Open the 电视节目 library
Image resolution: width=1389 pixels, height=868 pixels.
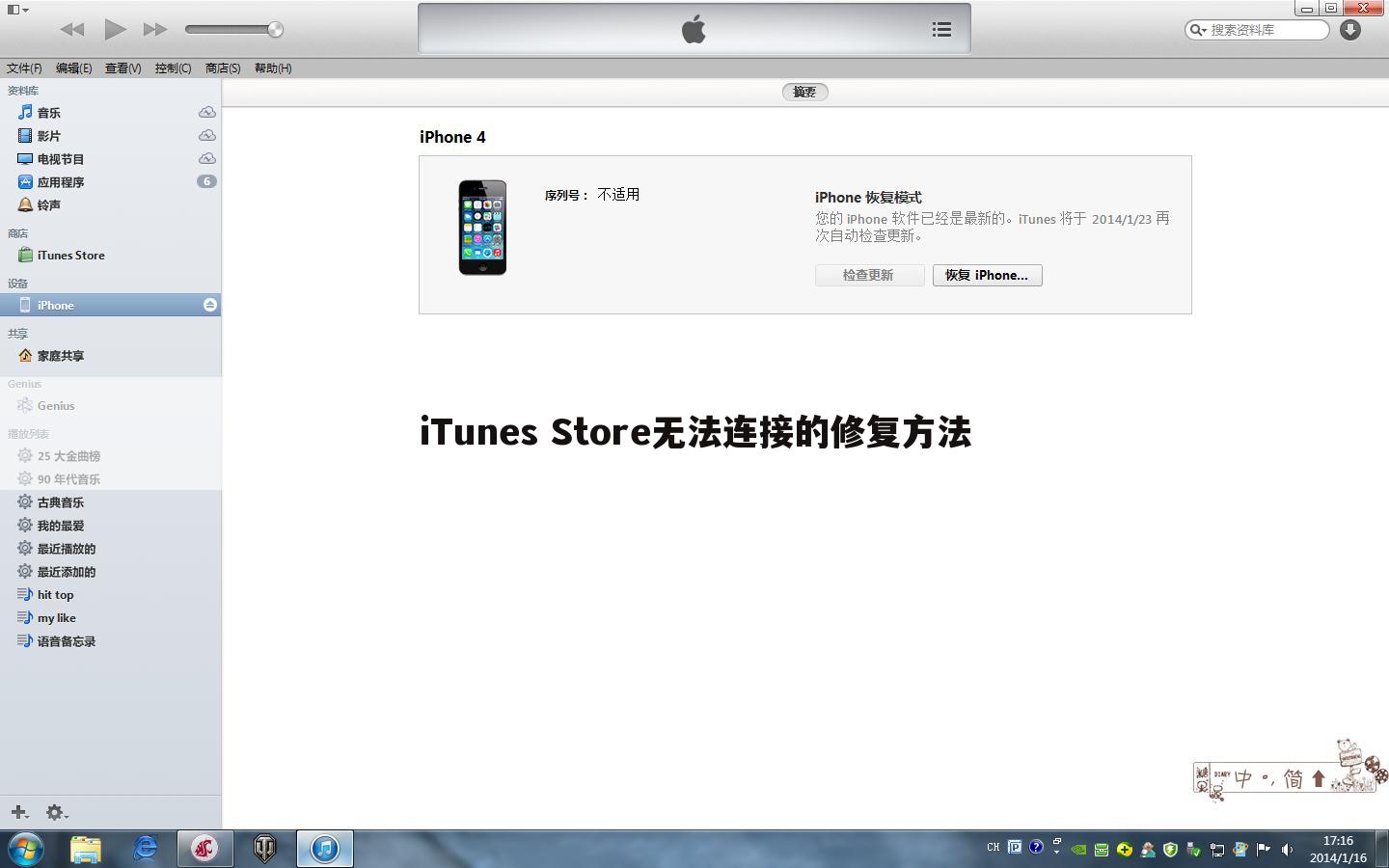(58, 158)
